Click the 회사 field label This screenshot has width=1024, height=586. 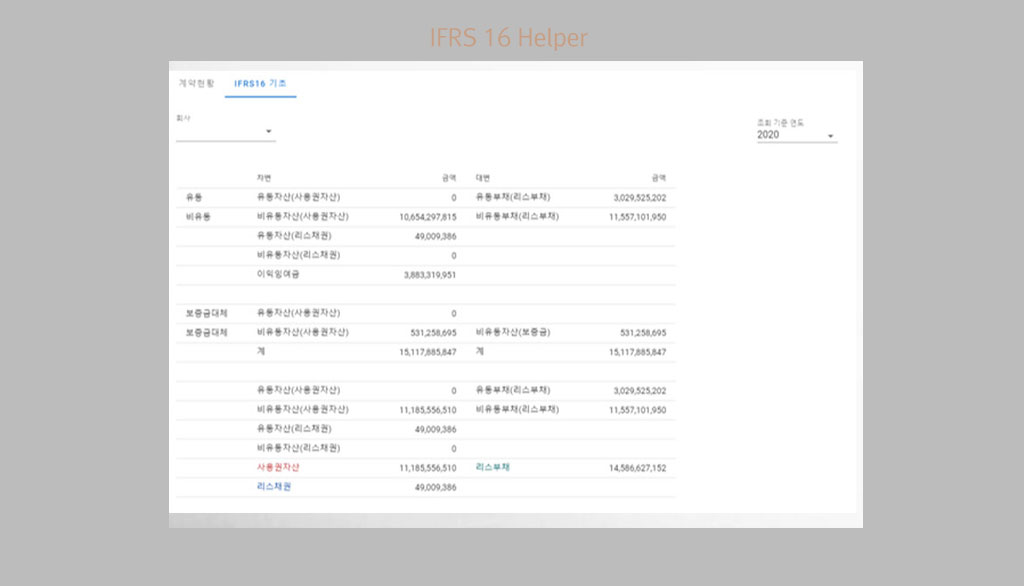pyautogui.click(x=183, y=118)
